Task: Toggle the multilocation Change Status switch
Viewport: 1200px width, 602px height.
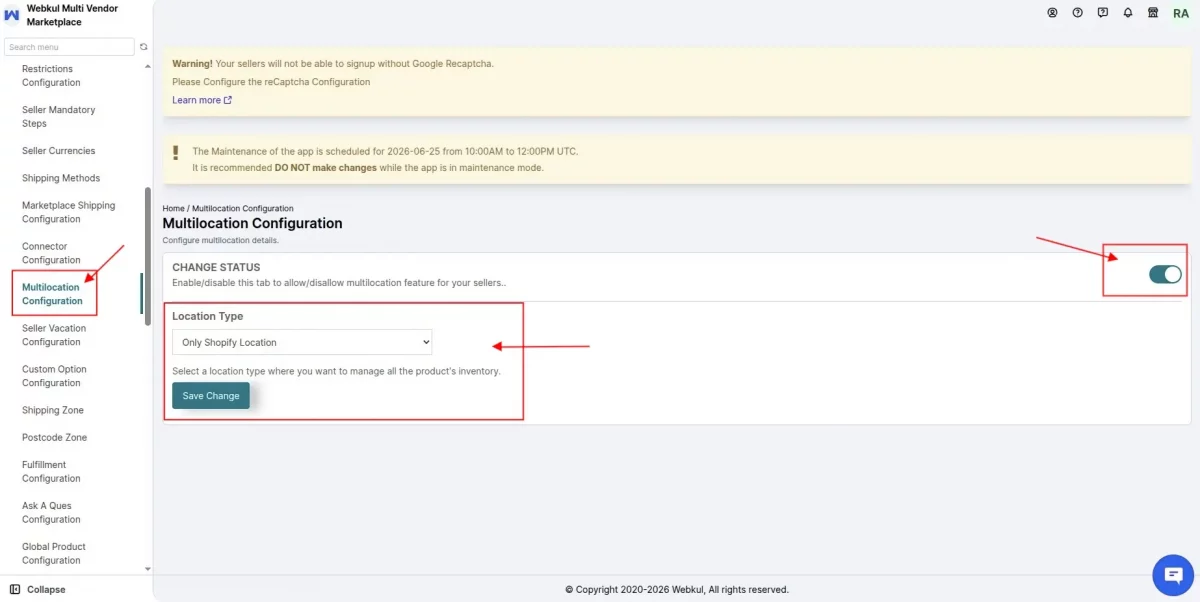Action: pos(1165,274)
